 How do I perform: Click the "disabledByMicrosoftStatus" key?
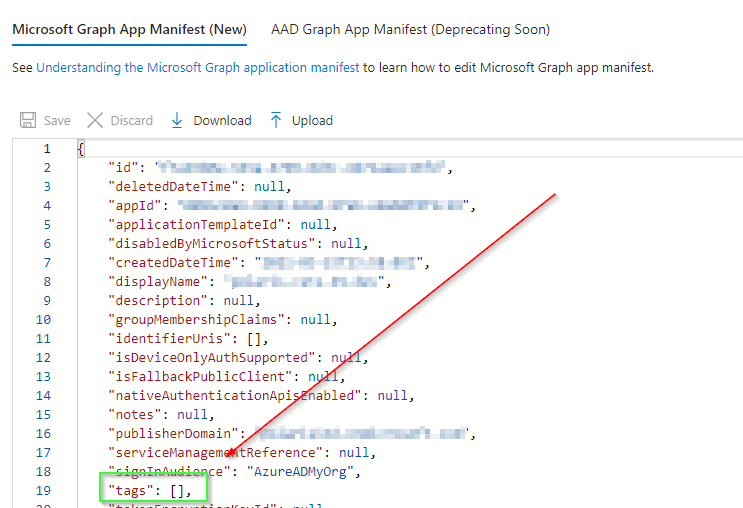click(x=211, y=244)
